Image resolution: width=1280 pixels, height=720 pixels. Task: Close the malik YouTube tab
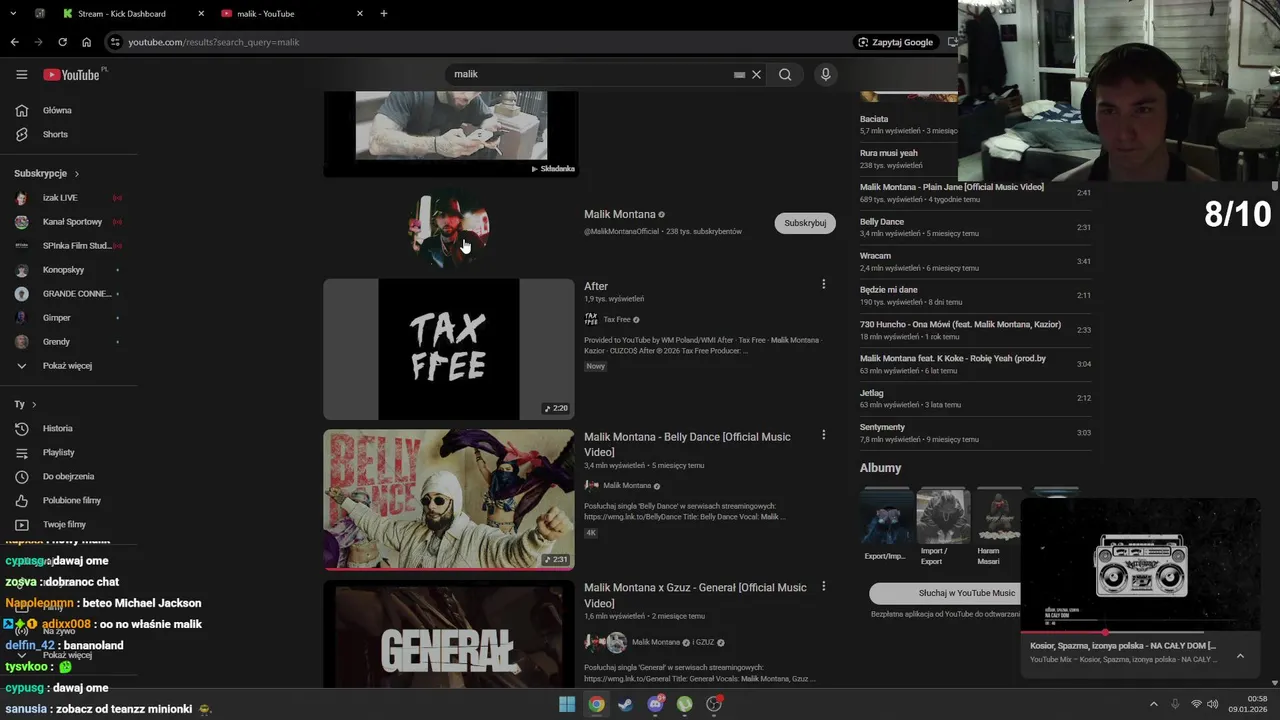click(360, 14)
